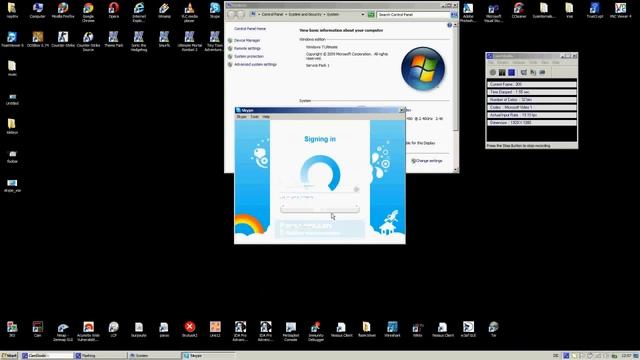Open Device Manager link in System window
The image size is (640, 360).
pyautogui.click(x=247, y=40)
